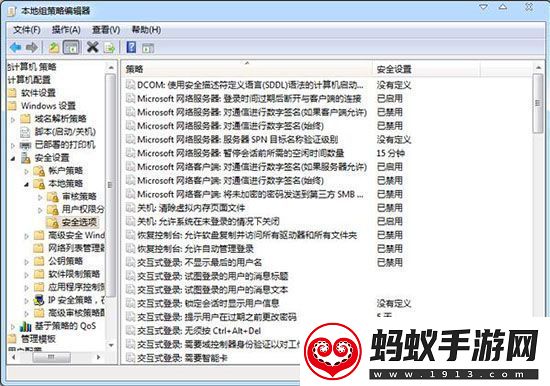Click the show/hide action pane toolbar icon
Viewport: 550px width, 386px height.
[x=148, y=48]
